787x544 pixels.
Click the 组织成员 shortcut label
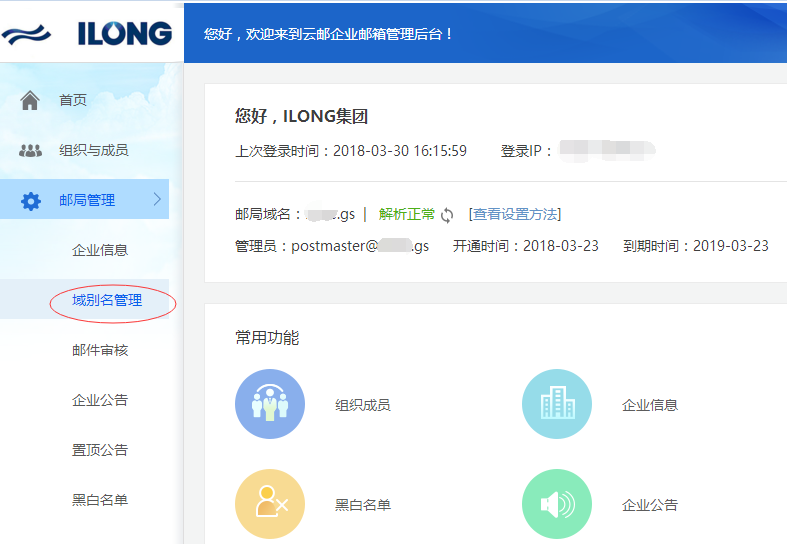[362, 405]
